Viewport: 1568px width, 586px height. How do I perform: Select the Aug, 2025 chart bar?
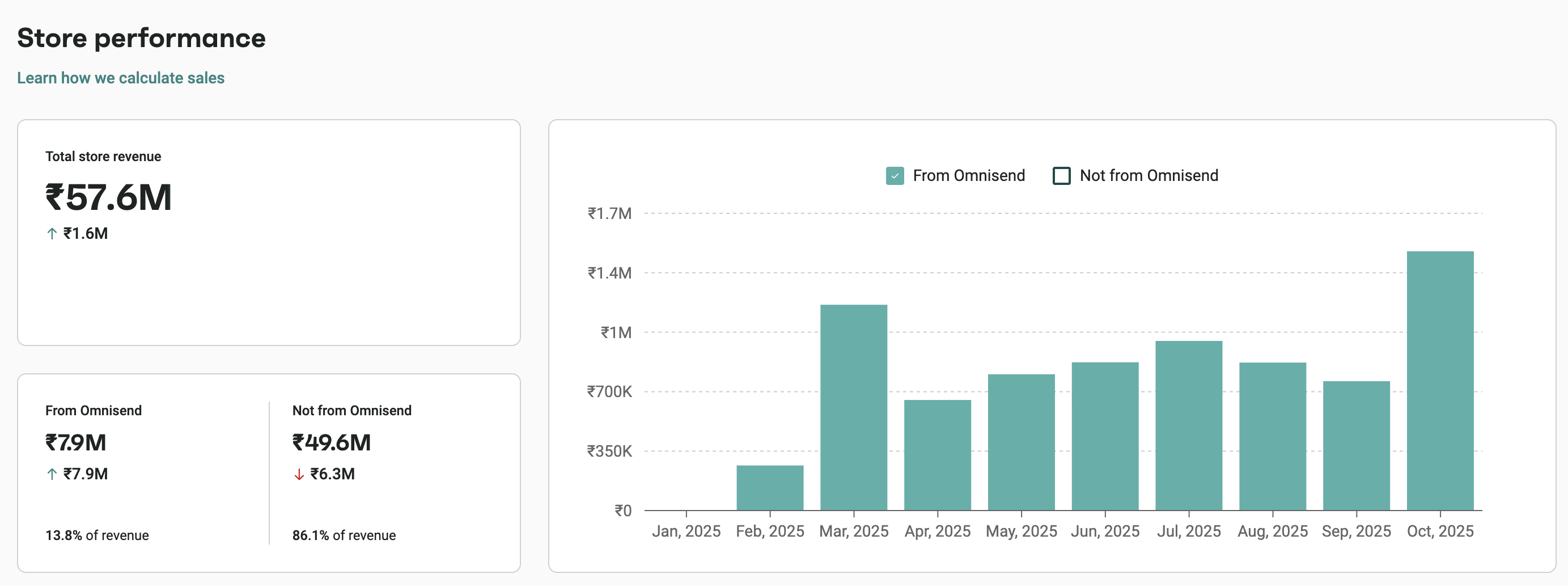click(x=1272, y=436)
